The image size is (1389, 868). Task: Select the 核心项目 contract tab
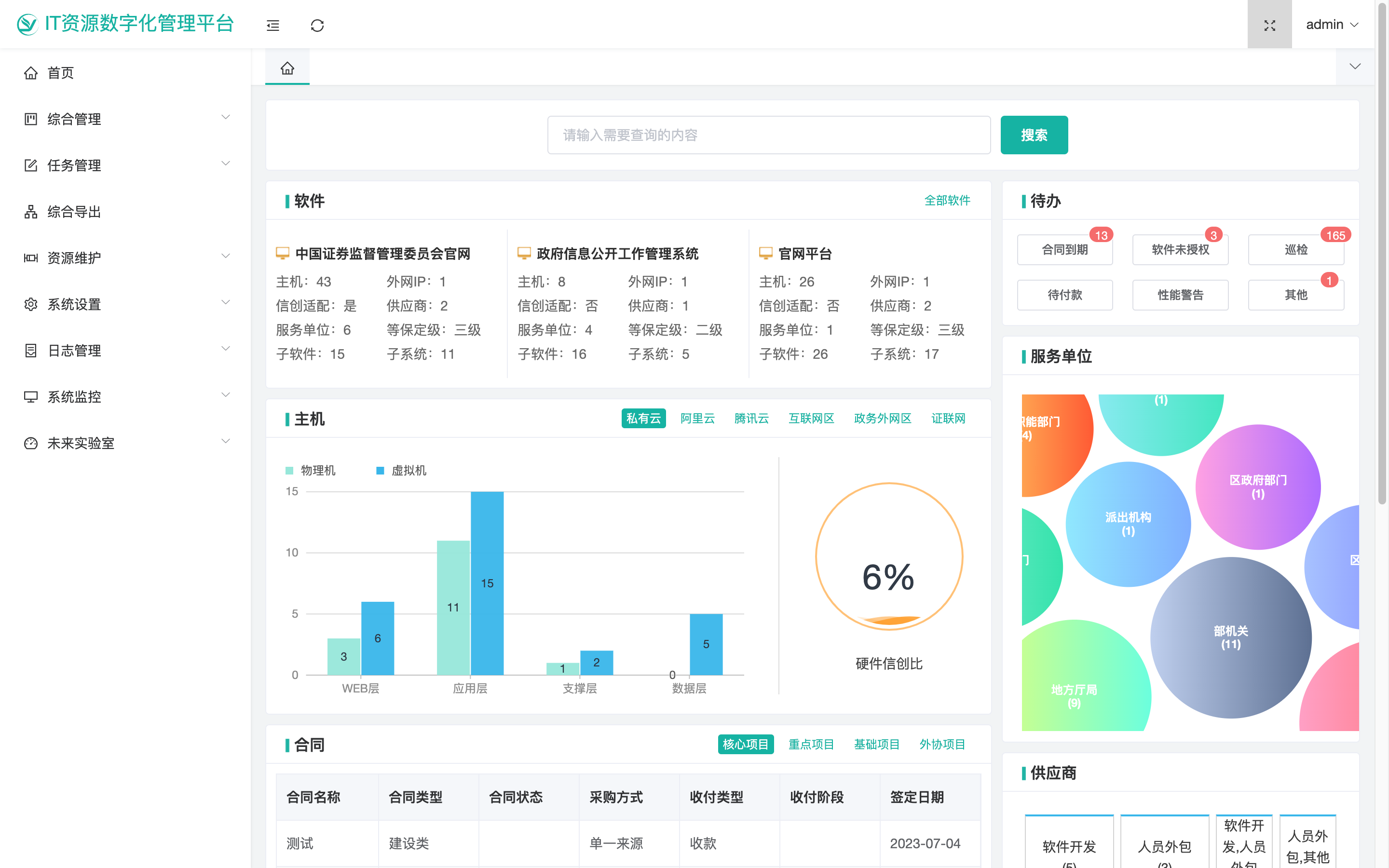click(x=746, y=745)
